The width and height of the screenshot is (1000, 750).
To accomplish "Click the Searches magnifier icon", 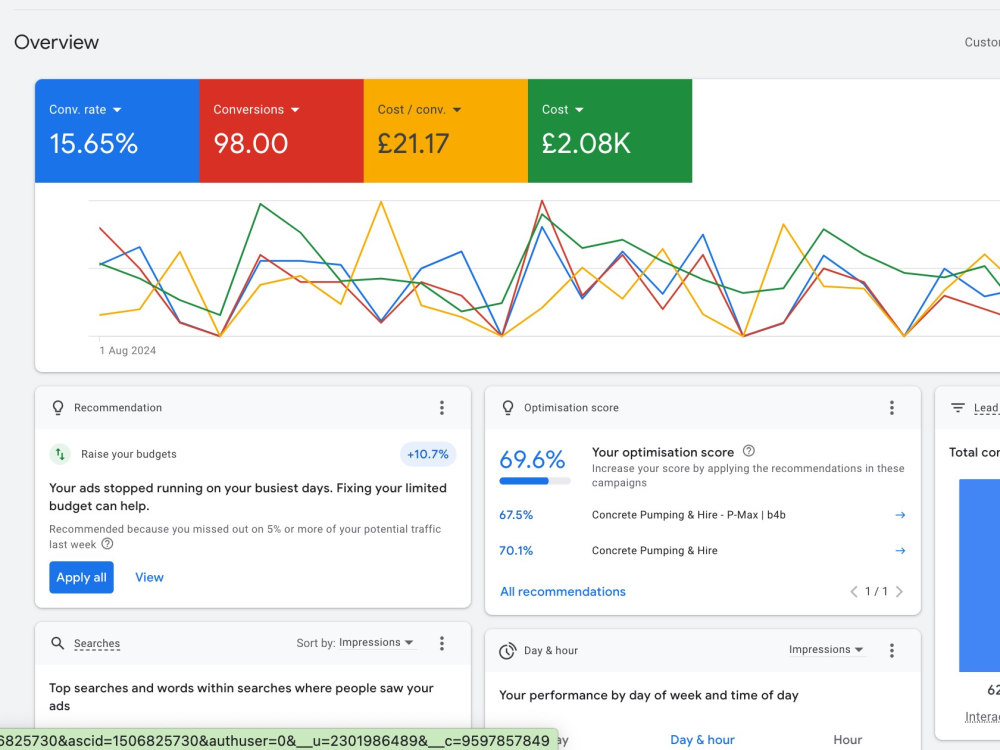I will 57,643.
